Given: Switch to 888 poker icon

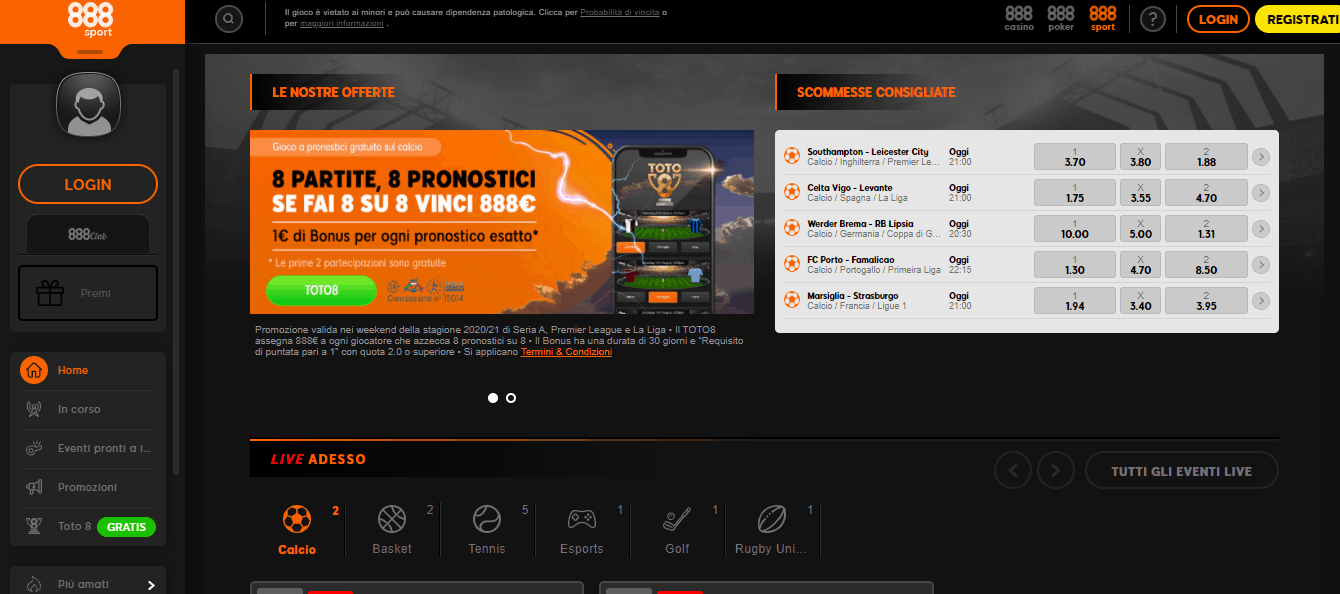Looking at the screenshot, I should pos(1061,19).
